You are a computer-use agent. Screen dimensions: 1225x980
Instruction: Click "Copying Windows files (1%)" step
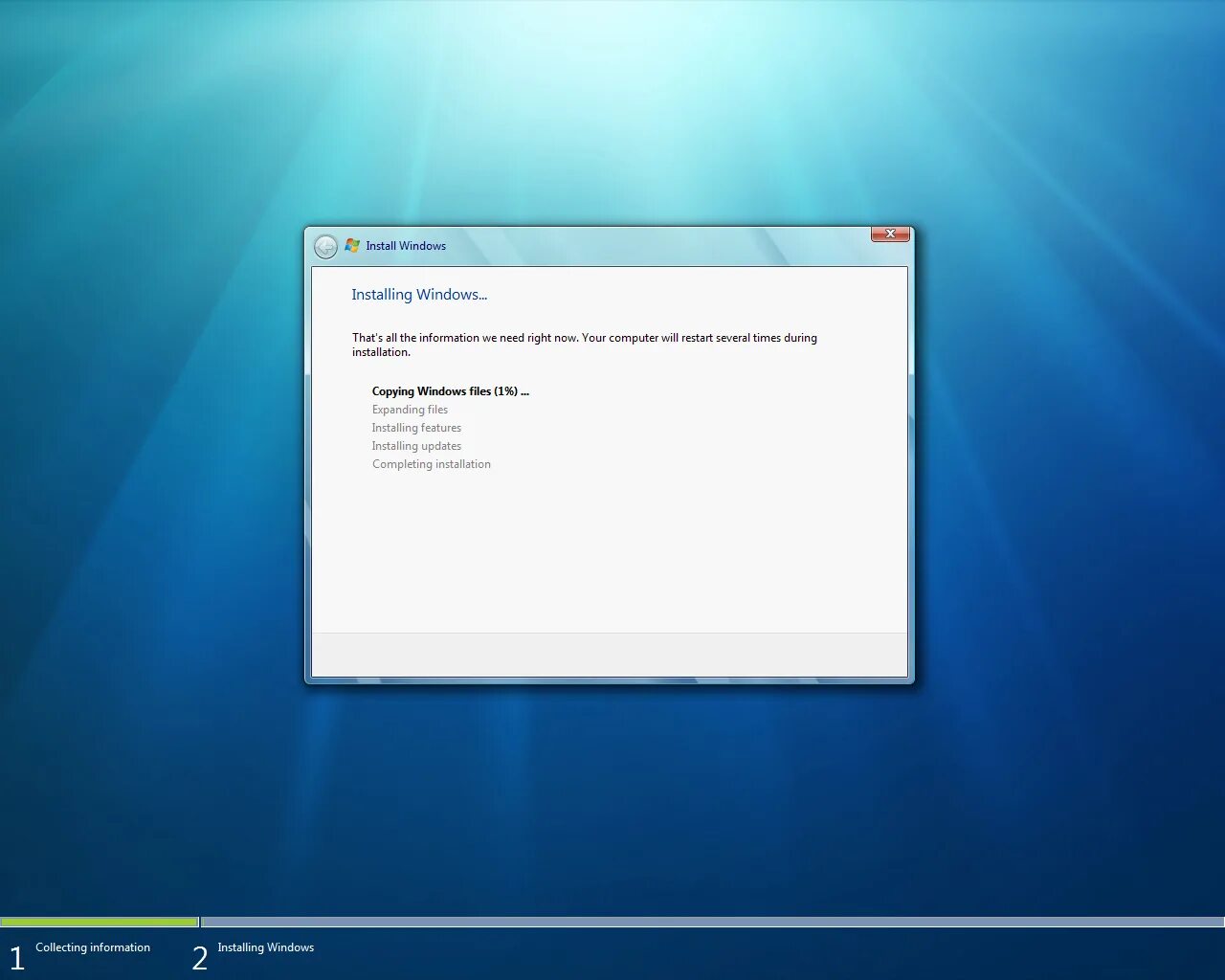450,391
